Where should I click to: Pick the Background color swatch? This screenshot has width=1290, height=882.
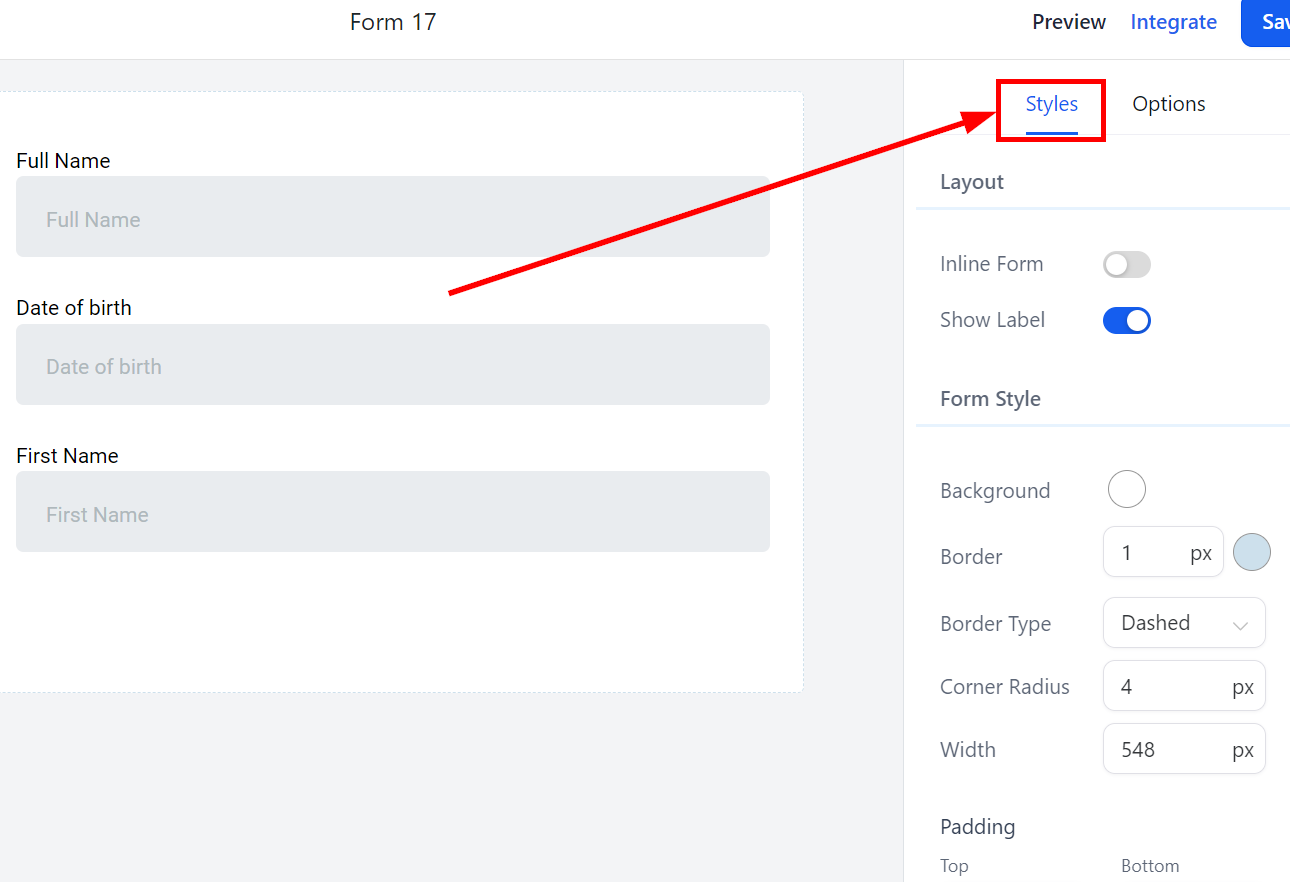click(1126, 490)
